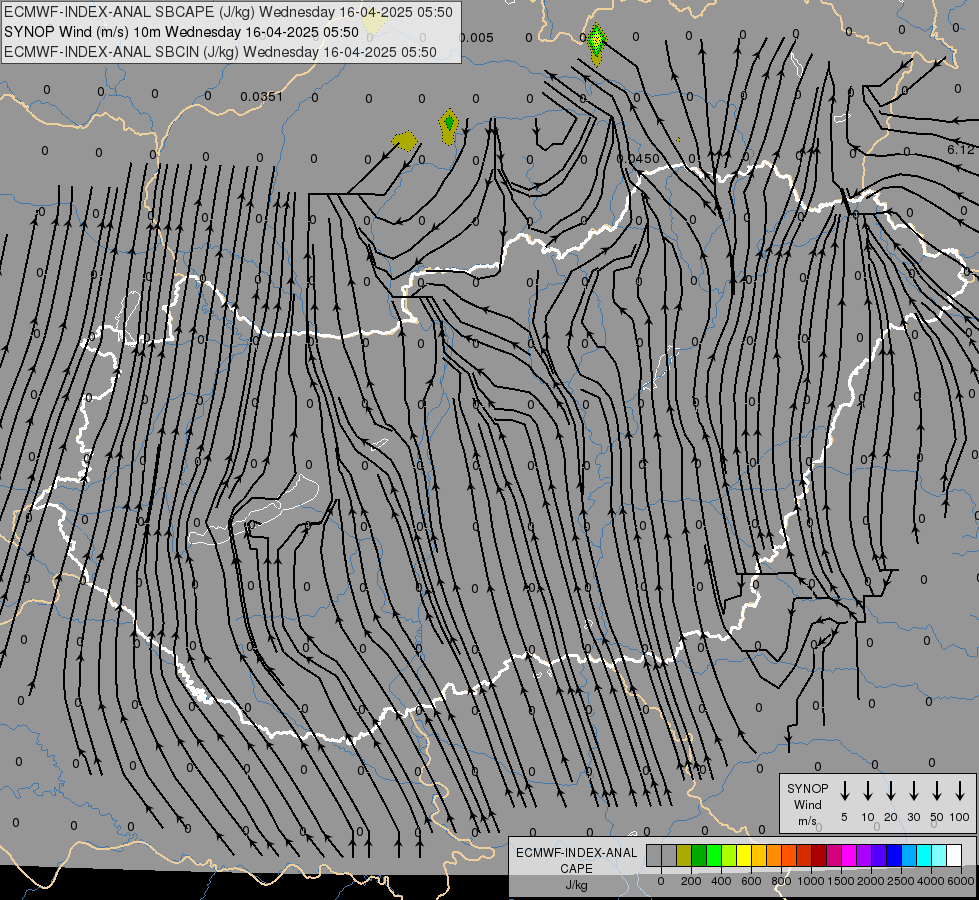Select the amber swatch right of yellow

759,855
